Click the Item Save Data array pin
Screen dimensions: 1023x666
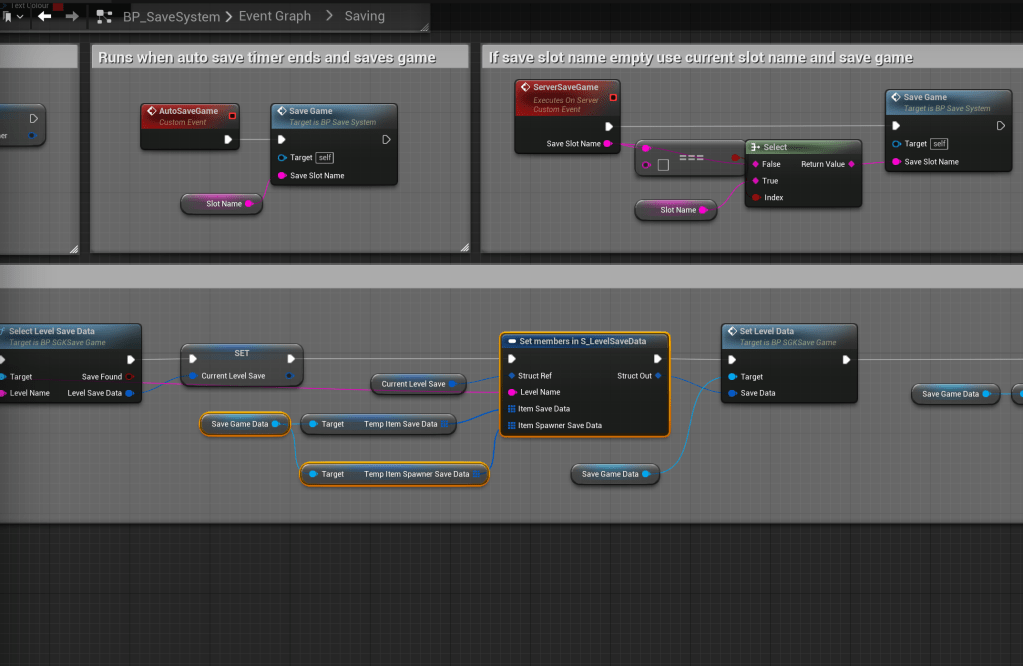pyautogui.click(x=512, y=409)
